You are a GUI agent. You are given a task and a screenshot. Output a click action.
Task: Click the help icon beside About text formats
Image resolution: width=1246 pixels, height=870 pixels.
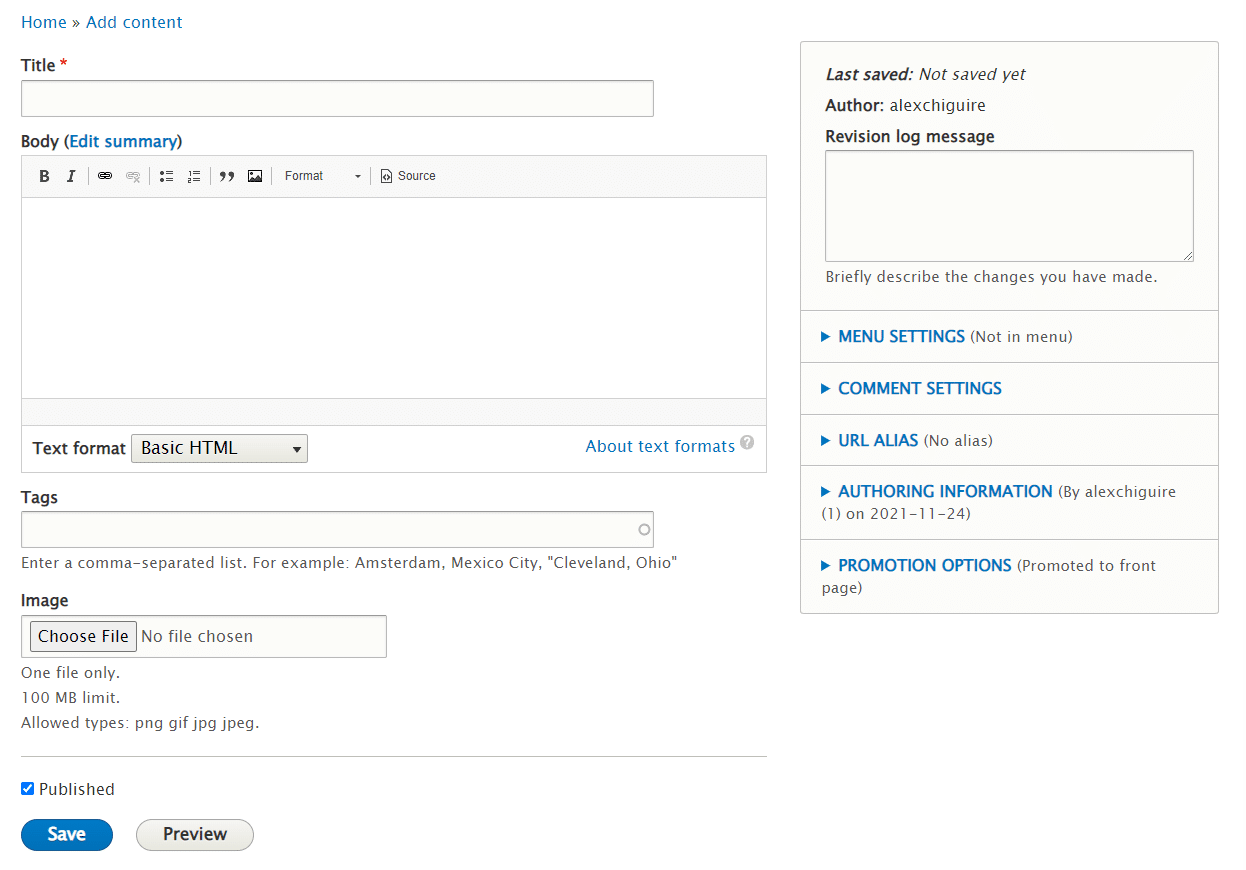click(747, 443)
